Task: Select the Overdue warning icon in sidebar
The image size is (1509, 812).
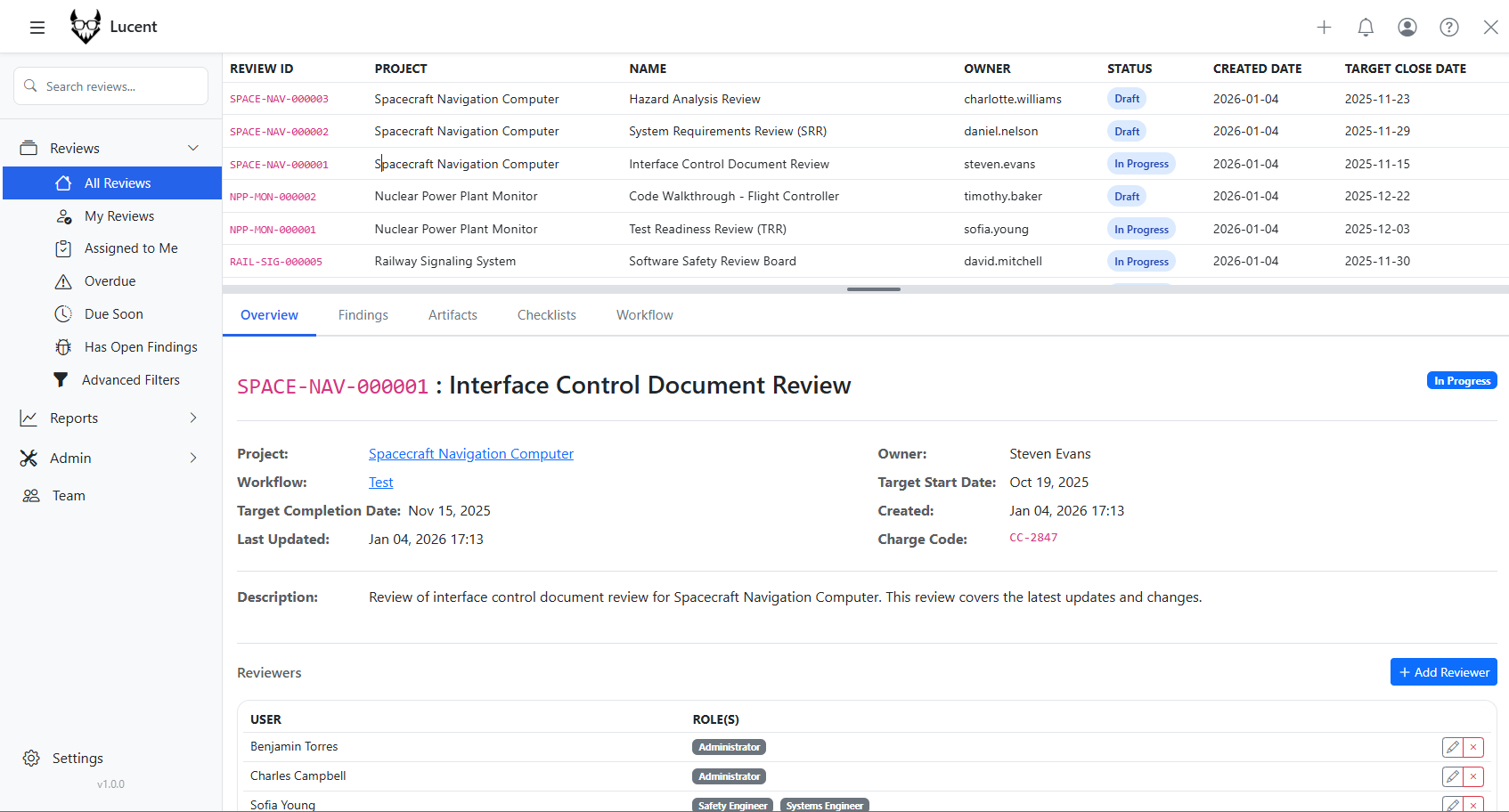Action: coord(63,280)
